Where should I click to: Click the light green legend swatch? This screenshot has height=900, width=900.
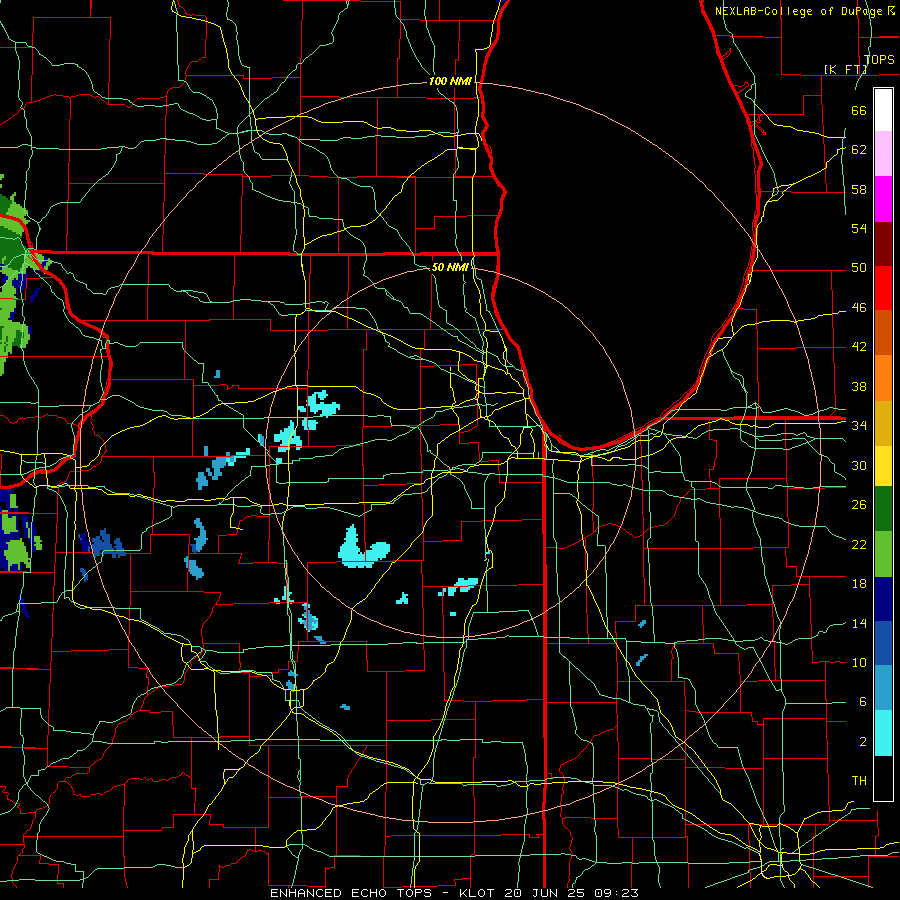[883, 553]
